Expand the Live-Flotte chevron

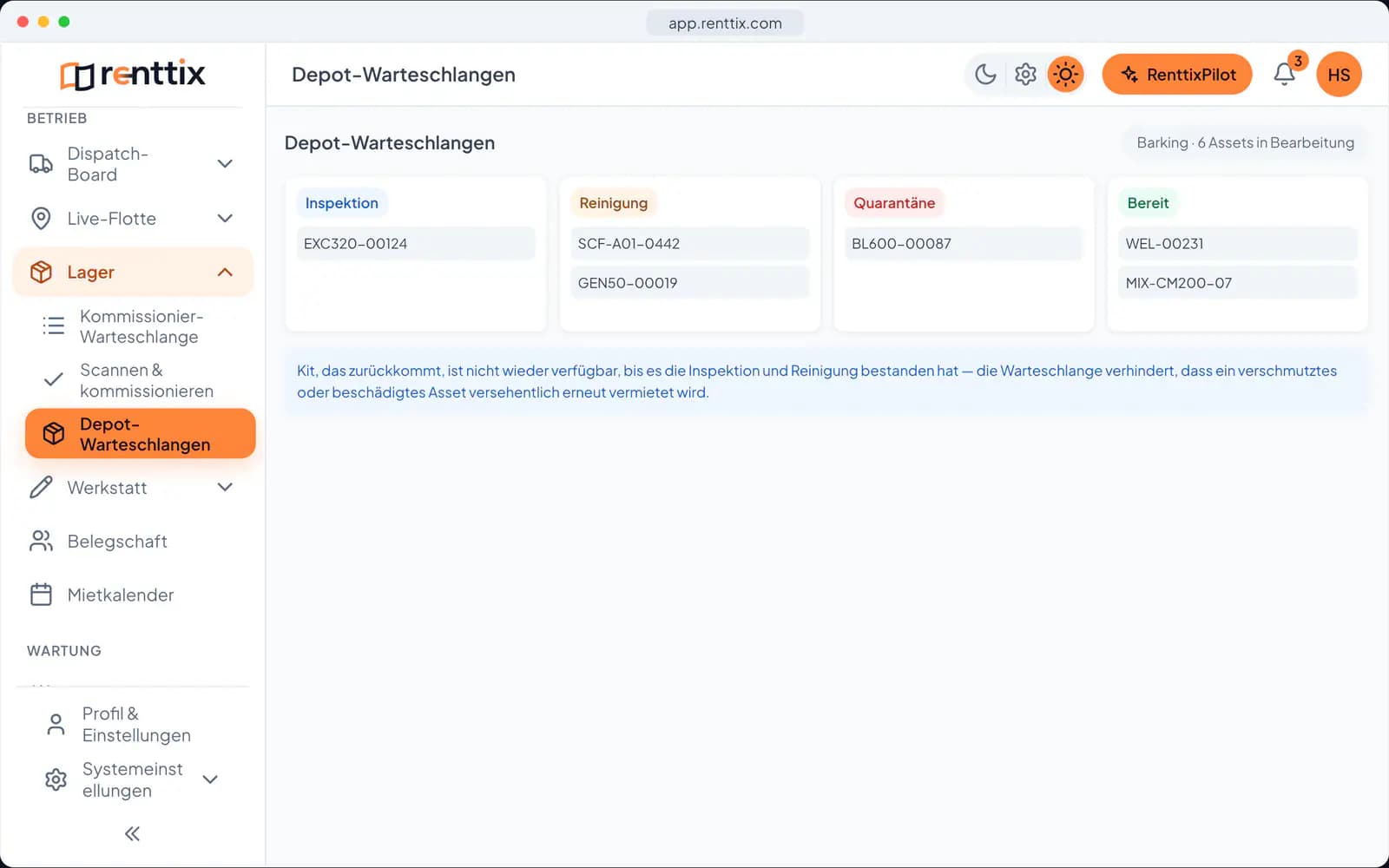point(225,219)
